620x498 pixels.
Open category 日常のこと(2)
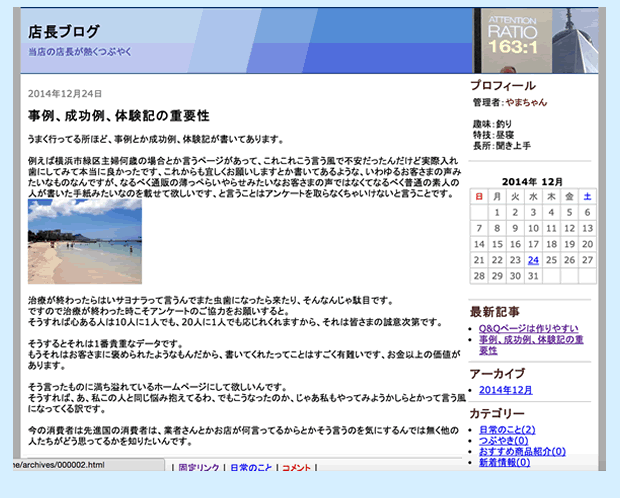[x=507, y=430]
